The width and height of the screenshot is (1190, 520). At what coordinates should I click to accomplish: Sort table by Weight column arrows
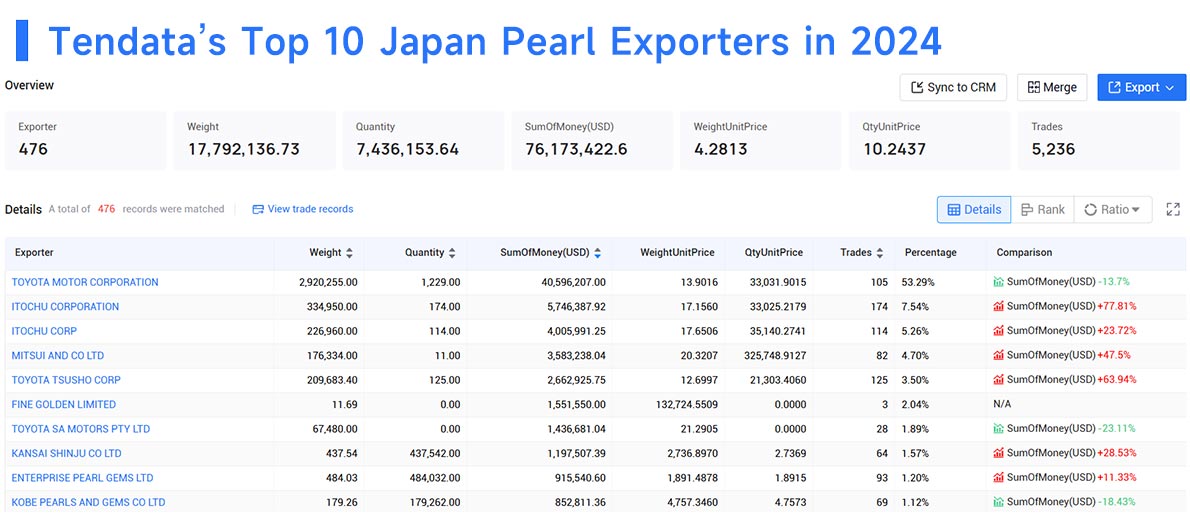[x=349, y=253]
